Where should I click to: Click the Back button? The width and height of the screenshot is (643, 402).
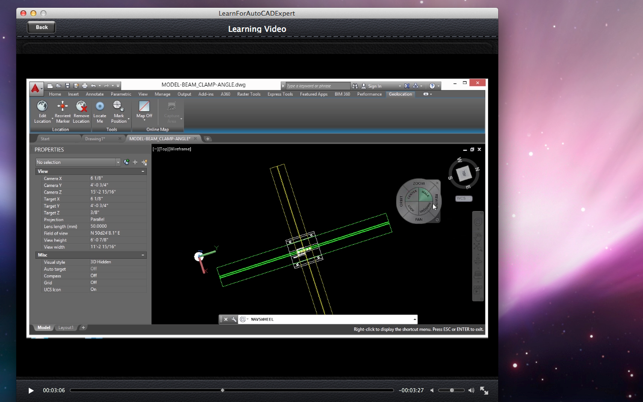click(x=42, y=27)
